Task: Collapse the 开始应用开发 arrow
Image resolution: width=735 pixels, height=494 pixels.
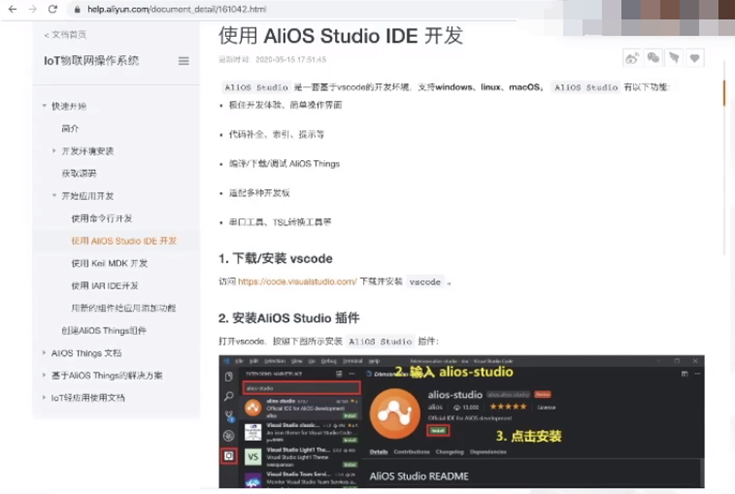Action: pyautogui.click(x=54, y=195)
